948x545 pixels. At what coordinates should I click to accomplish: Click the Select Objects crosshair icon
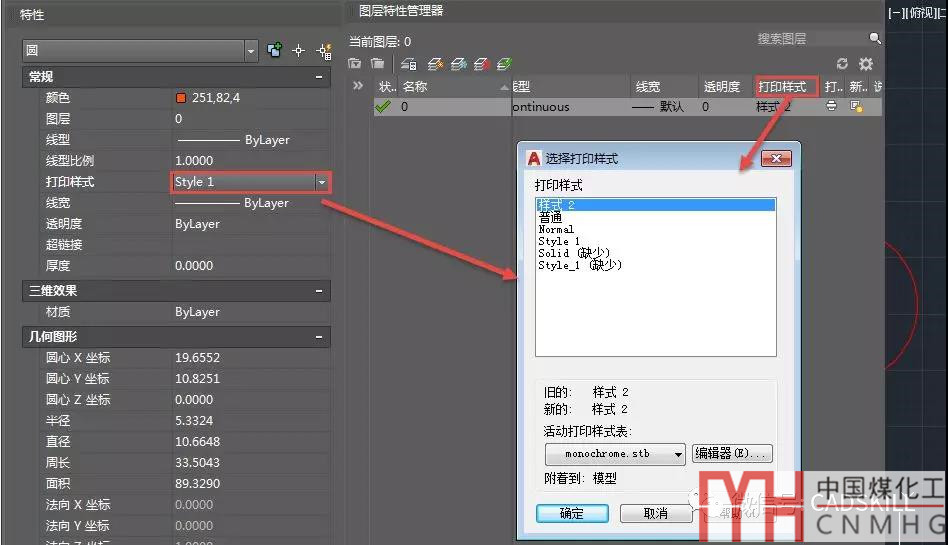pyautogui.click(x=298, y=50)
